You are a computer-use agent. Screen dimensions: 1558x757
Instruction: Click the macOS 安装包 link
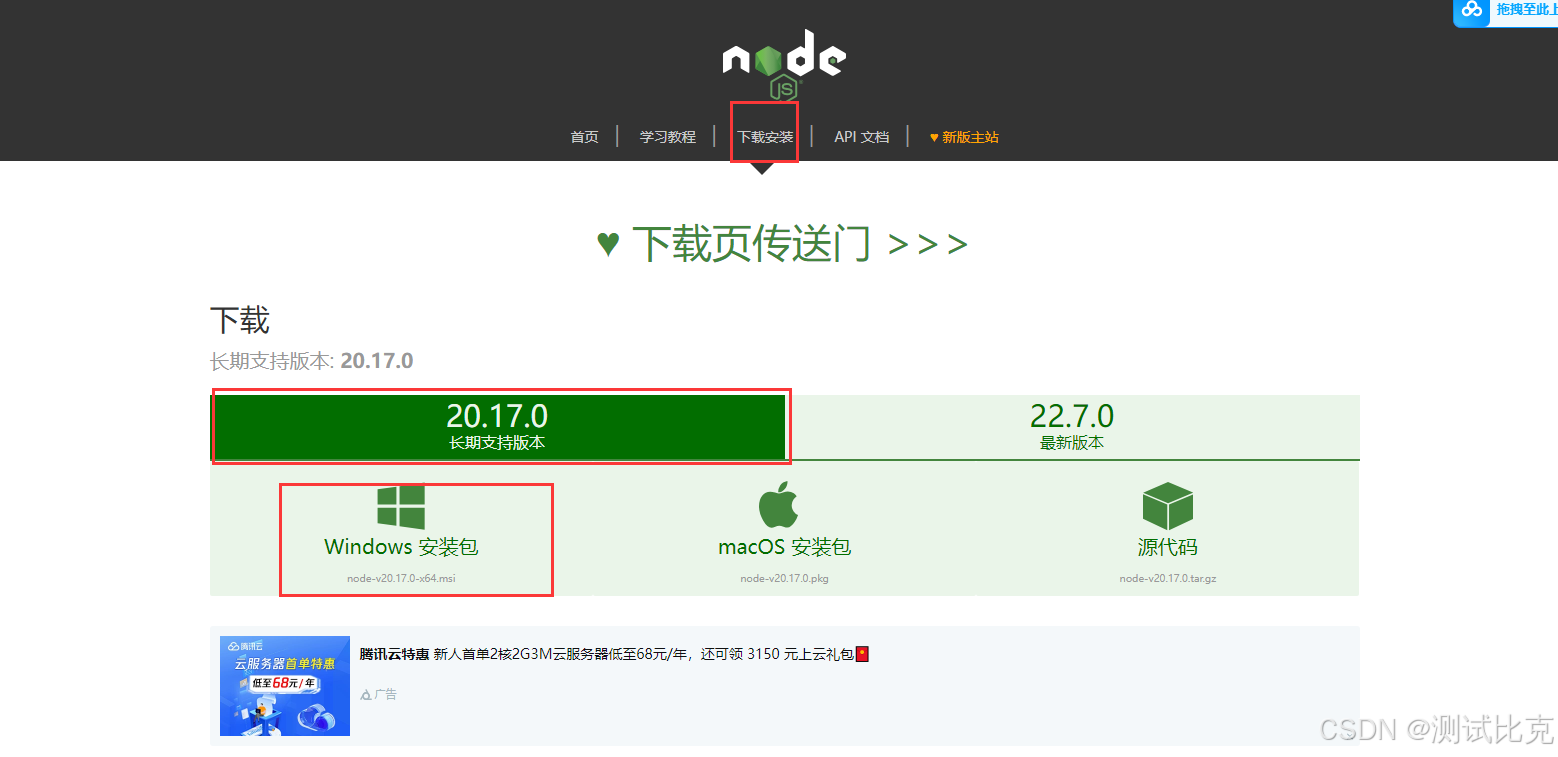click(x=785, y=547)
